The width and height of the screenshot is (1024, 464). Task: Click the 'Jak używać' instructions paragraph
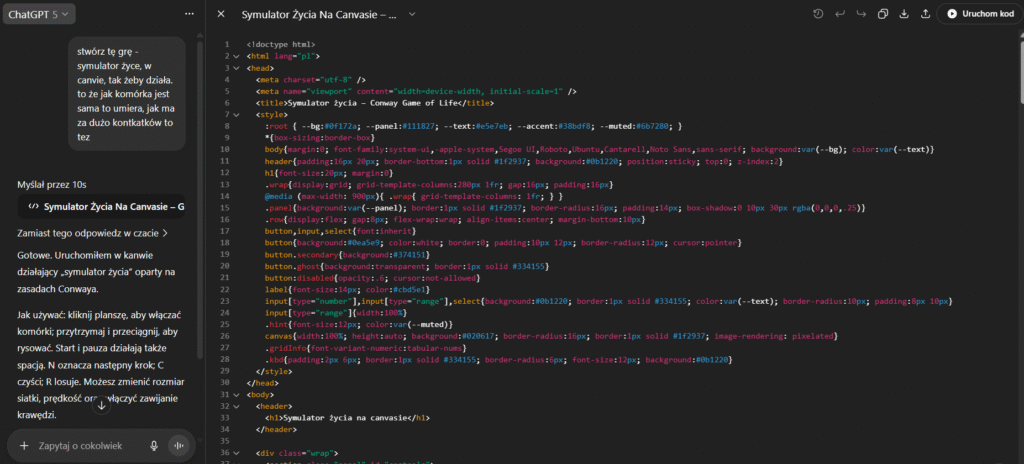tap(101, 365)
